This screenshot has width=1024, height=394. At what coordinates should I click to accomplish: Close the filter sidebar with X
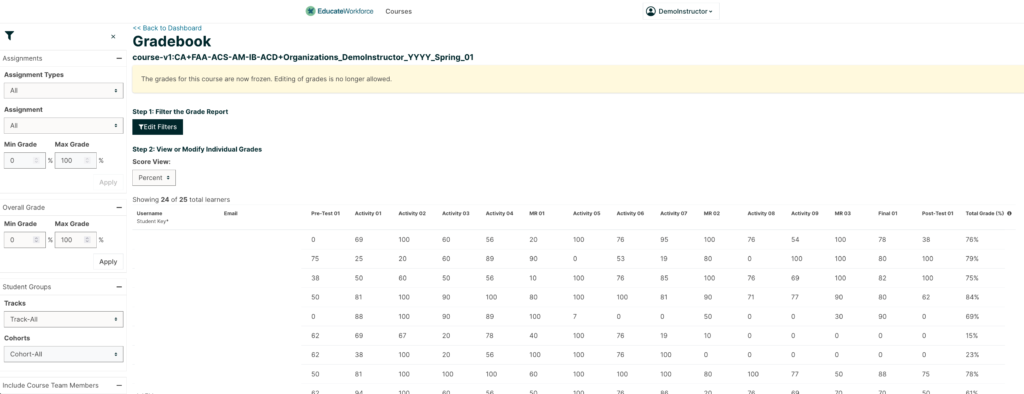pos(113,37)
